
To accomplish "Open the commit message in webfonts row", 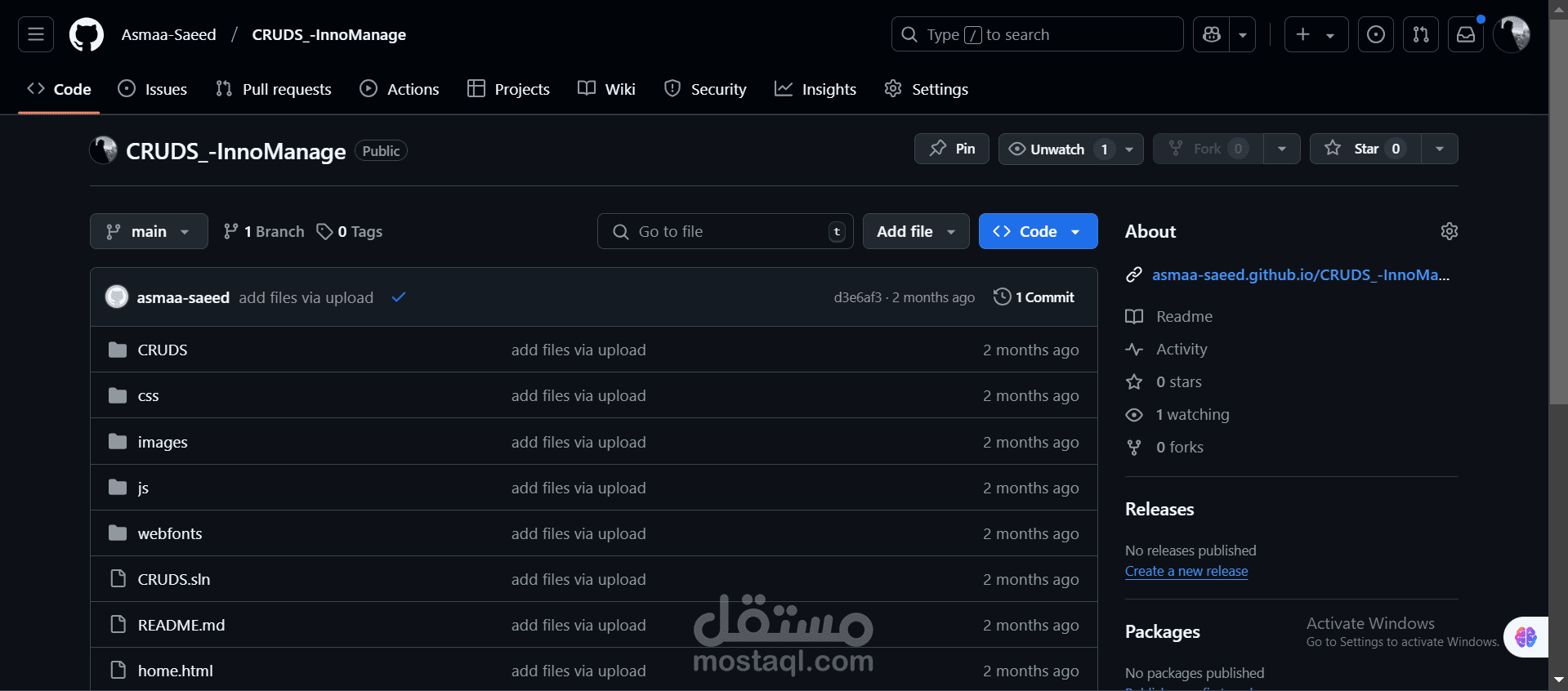I will tap(579, 533).
